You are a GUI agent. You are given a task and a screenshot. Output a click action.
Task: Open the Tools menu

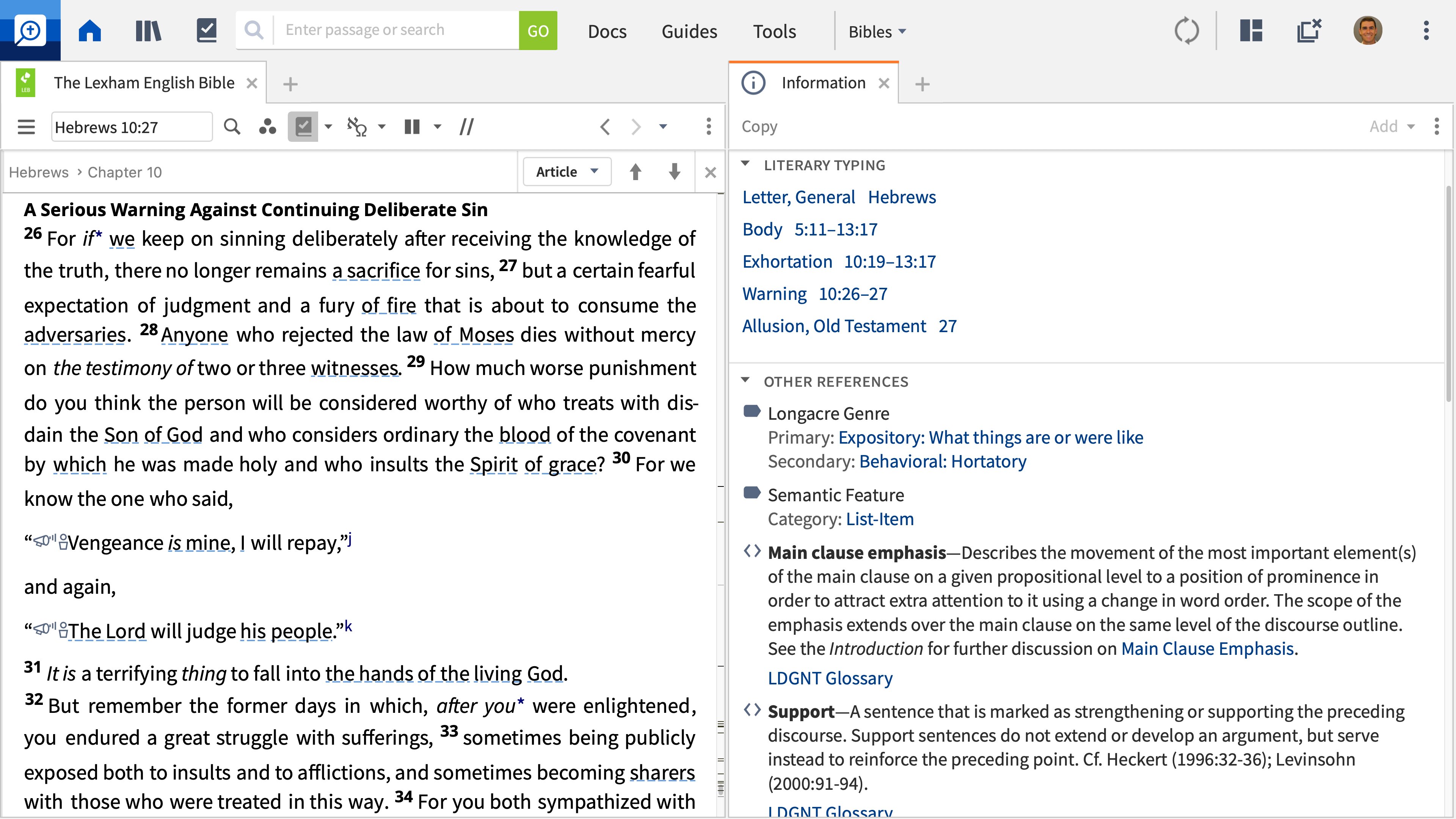point(774,31)
